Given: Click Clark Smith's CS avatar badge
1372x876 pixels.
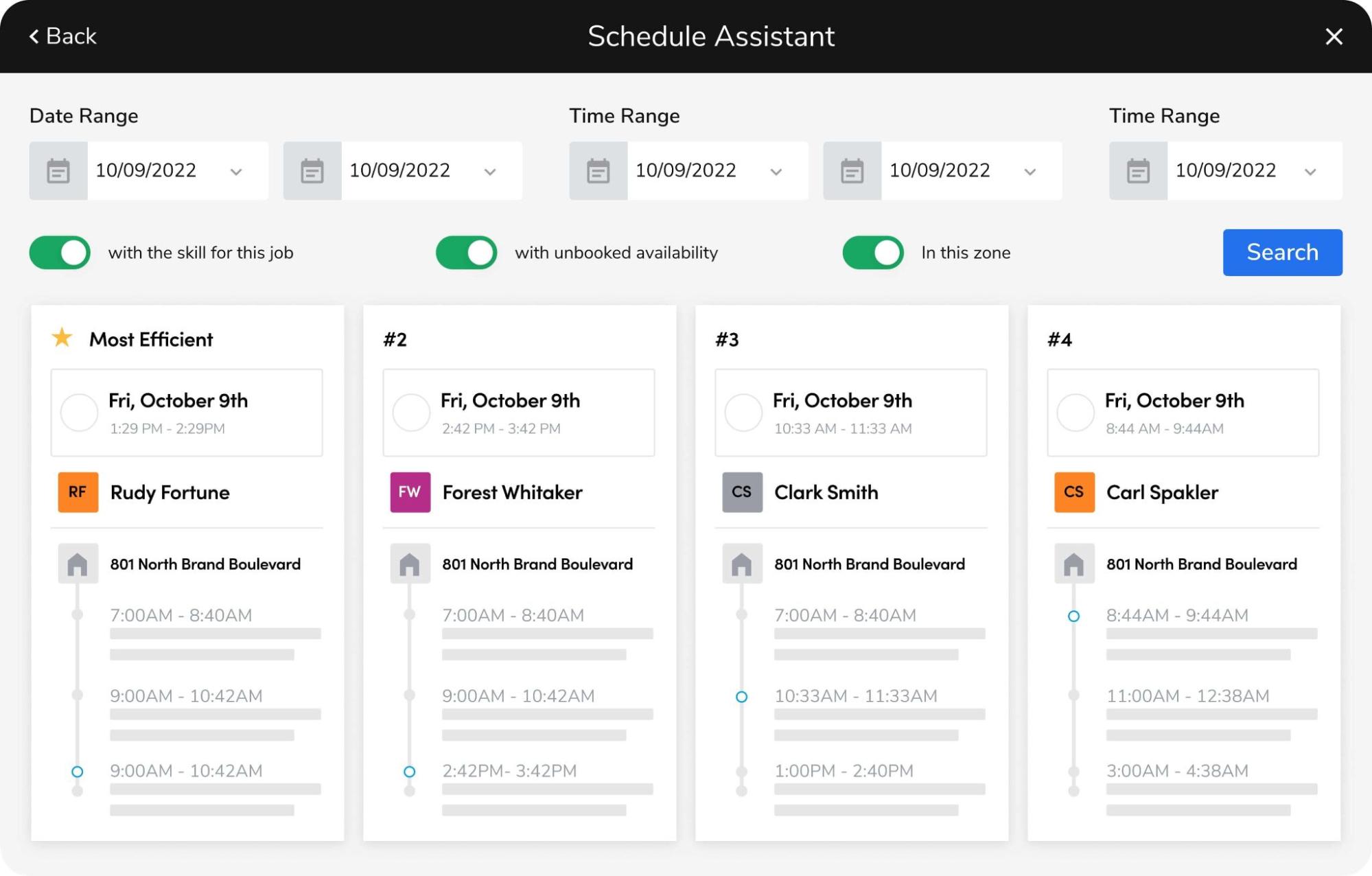Looking at the screenshot, I should click(741, 492).
